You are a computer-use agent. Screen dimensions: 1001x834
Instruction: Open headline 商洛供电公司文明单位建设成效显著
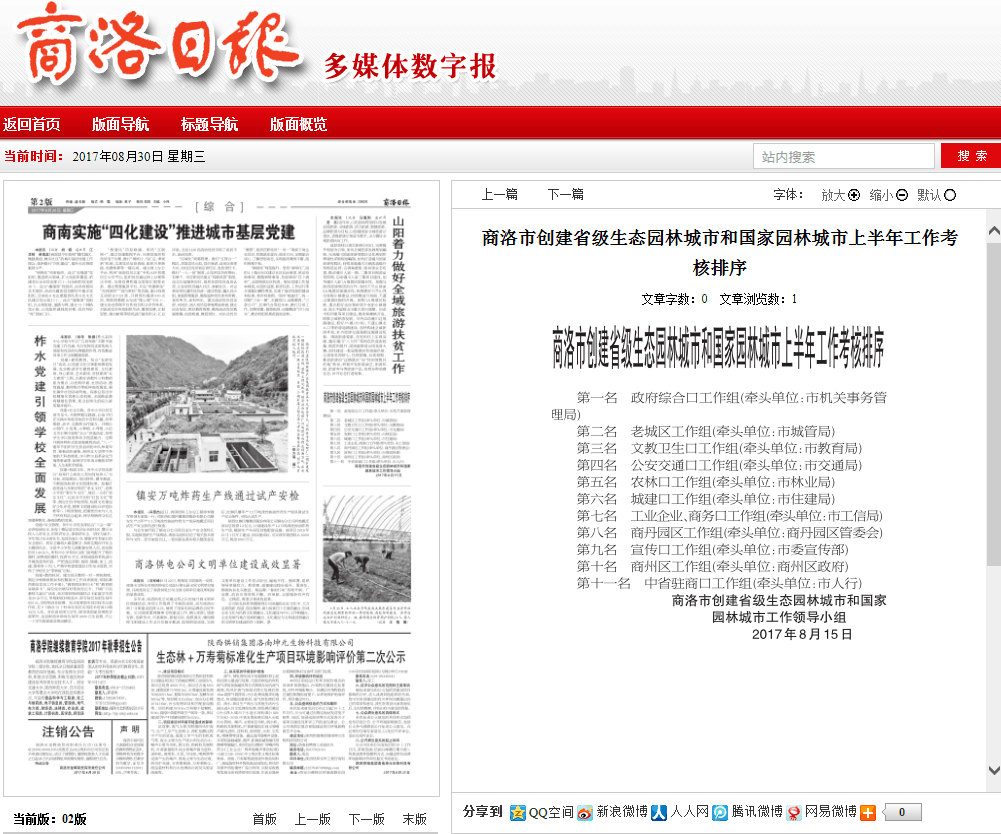pyautogui.click(x=217, y=565)
